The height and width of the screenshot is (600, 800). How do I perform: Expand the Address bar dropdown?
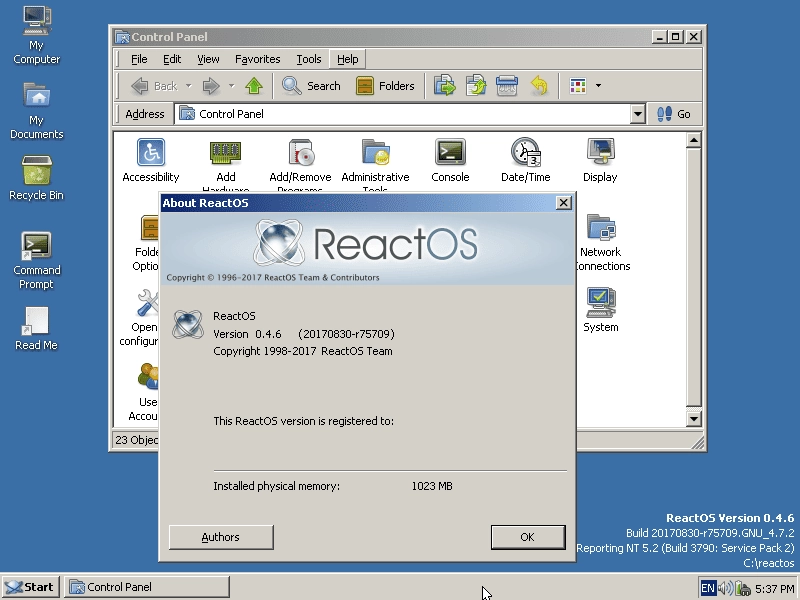click(637, 114)
